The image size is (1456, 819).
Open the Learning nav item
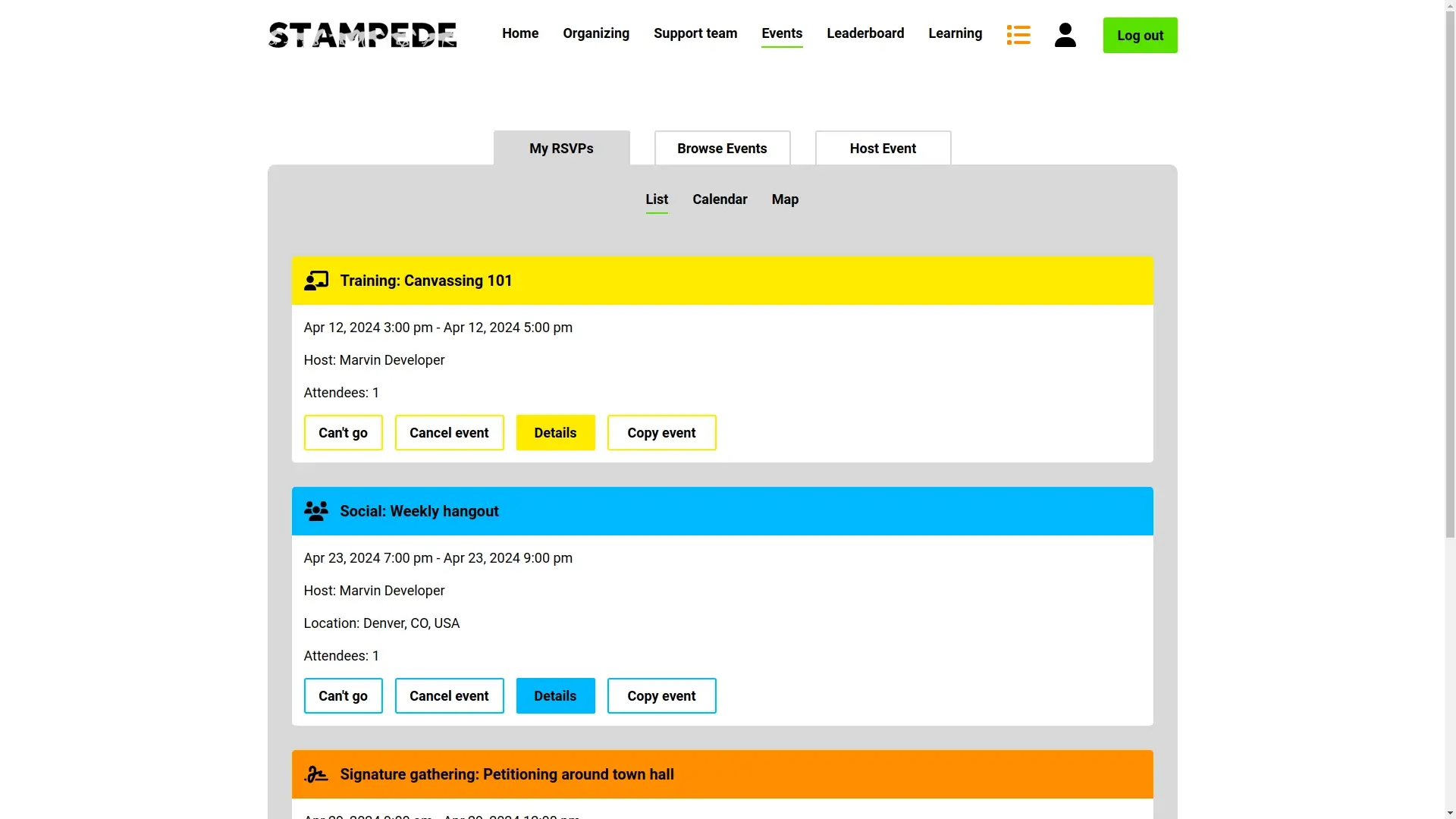pyautogui.click(x=955, y=33)
